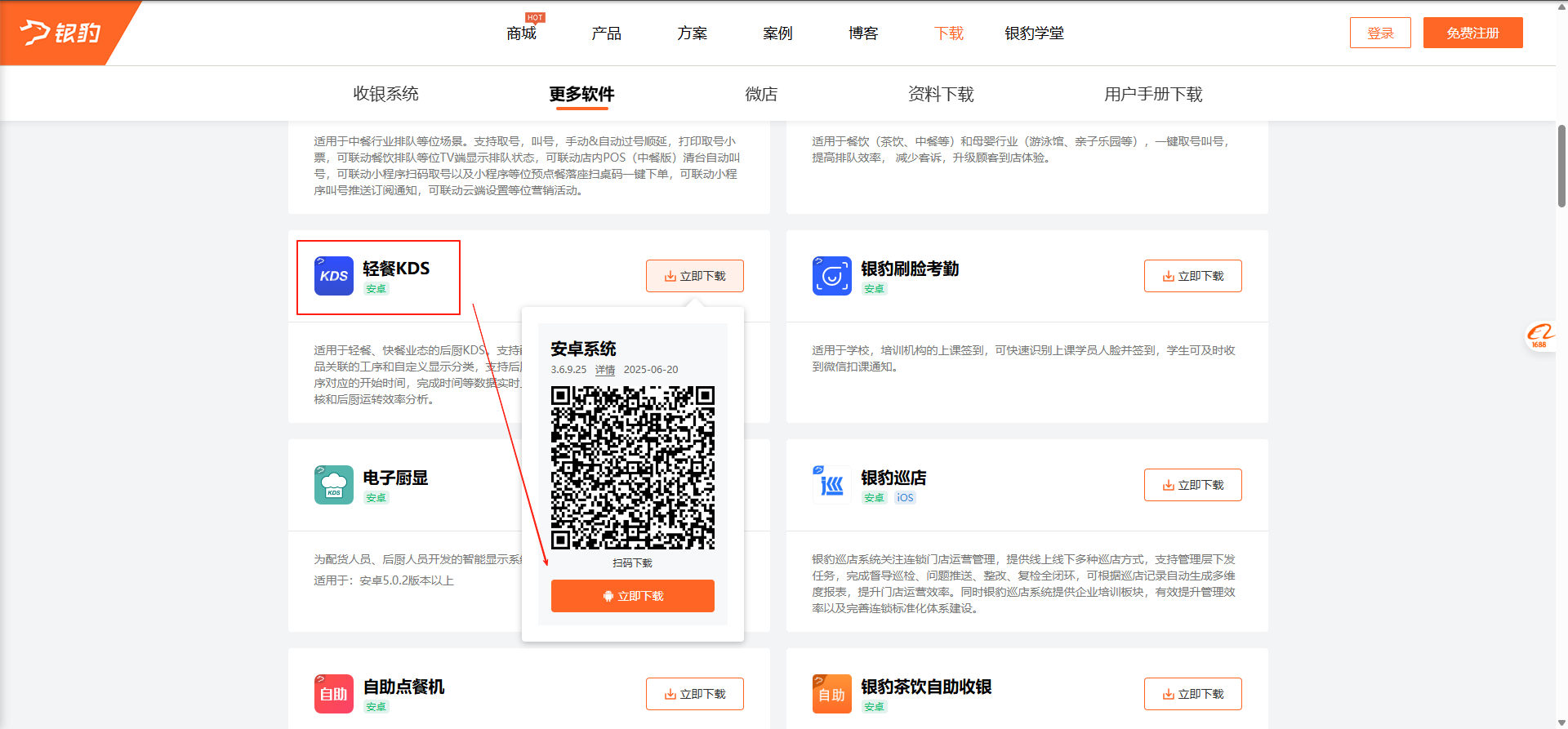Screen dimensions: 1568x729
Task: Open the 轻餐KDS app icon
Action: click(334, 276)
